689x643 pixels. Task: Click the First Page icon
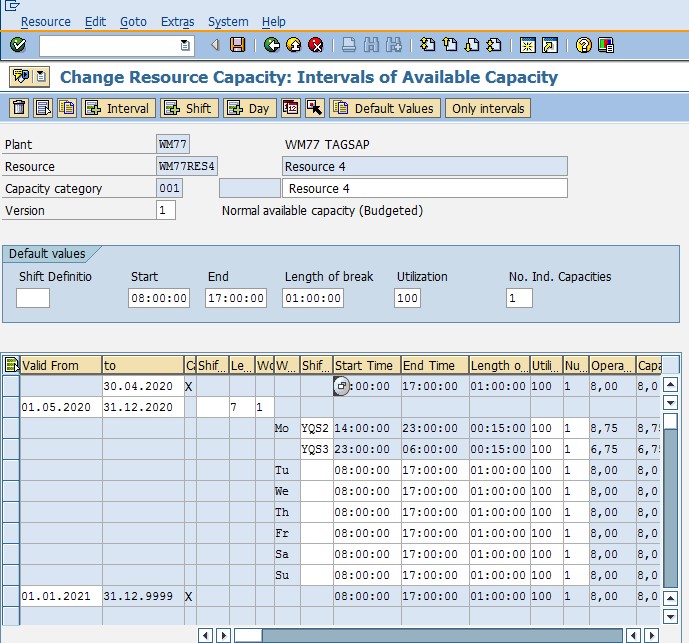(x=428, y=45)
